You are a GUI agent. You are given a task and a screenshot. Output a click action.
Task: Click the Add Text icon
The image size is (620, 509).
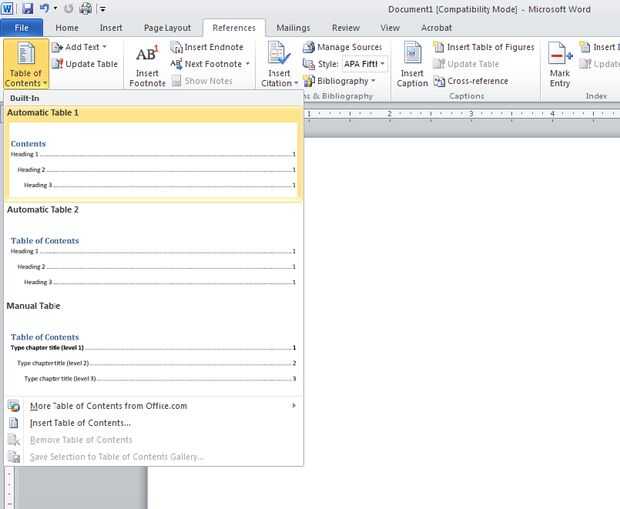(57, 47)
